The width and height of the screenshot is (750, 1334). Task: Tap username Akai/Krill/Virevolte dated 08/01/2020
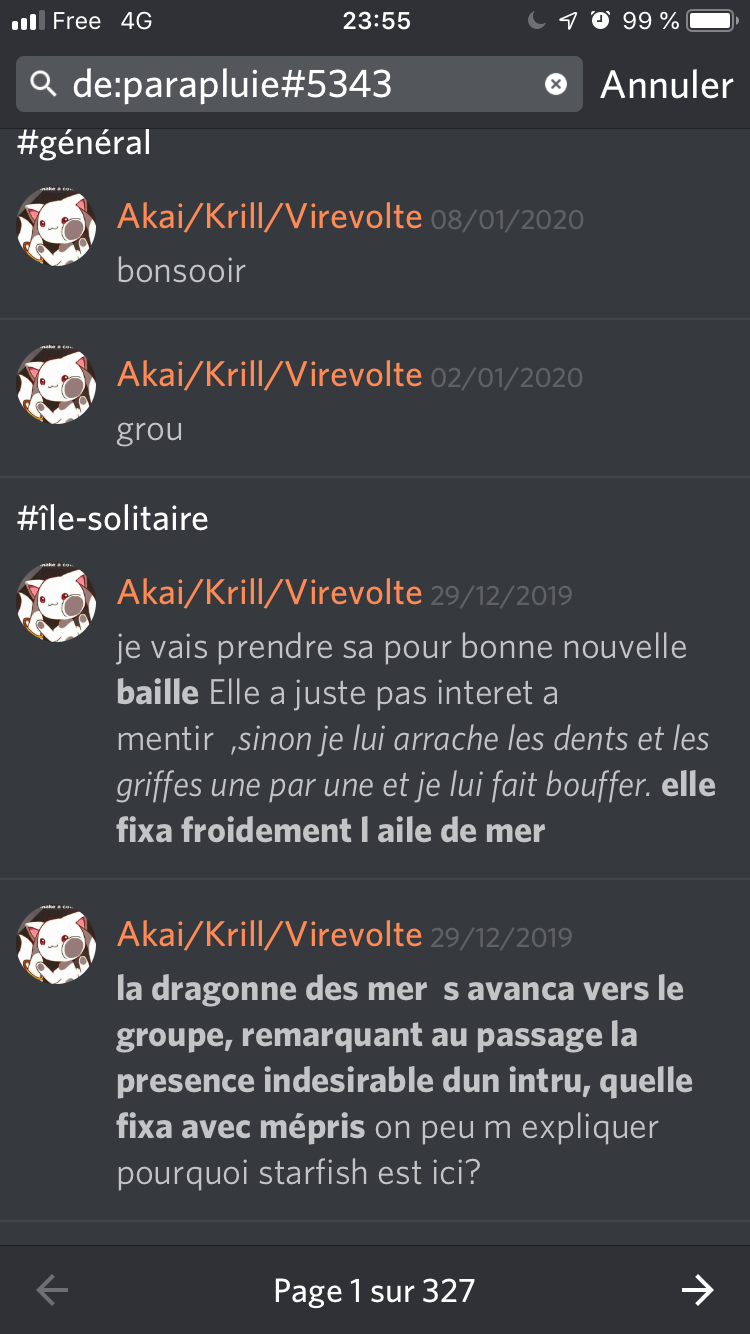tap(270, 216)
